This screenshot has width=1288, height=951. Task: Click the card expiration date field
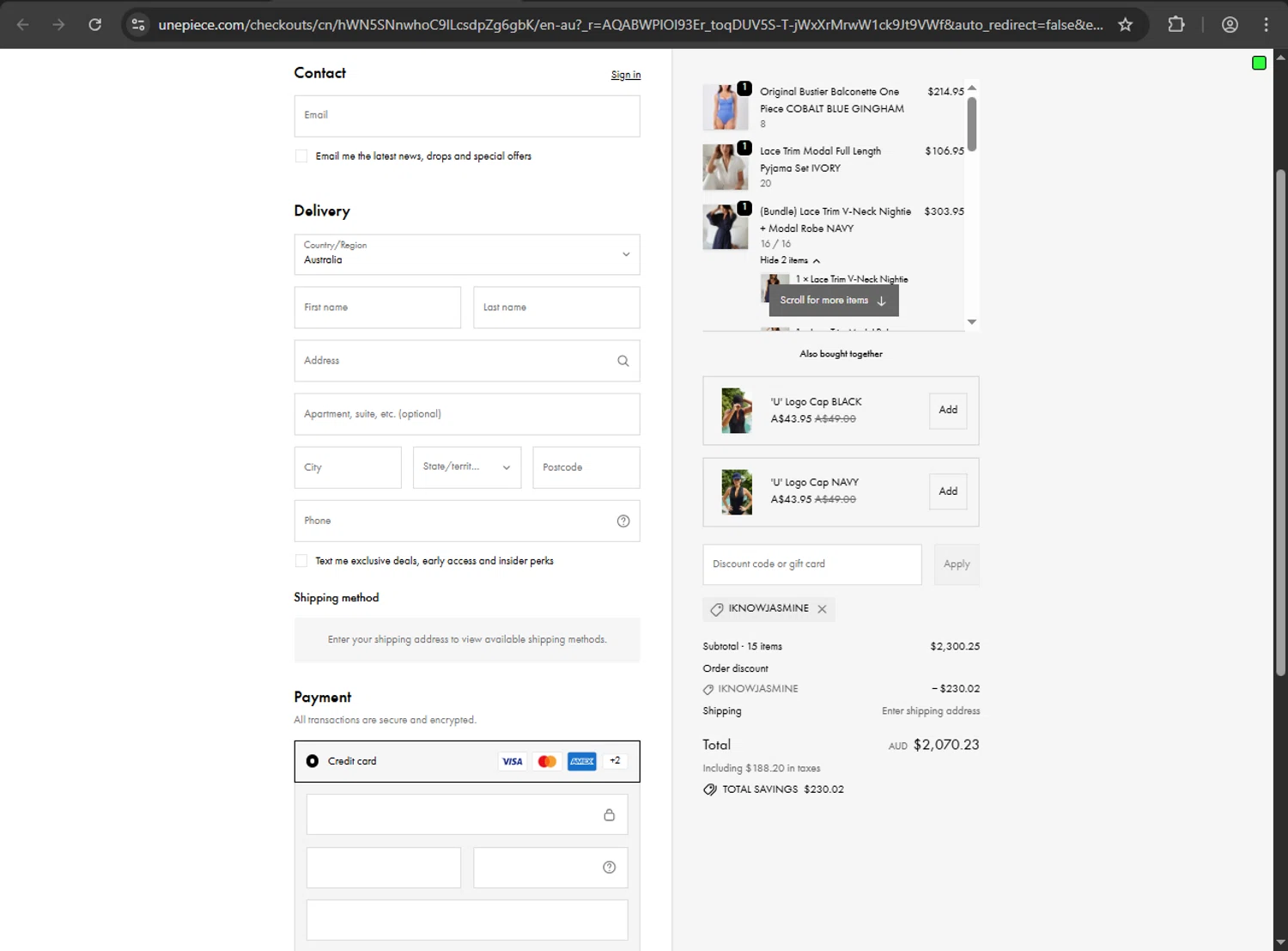384,868
